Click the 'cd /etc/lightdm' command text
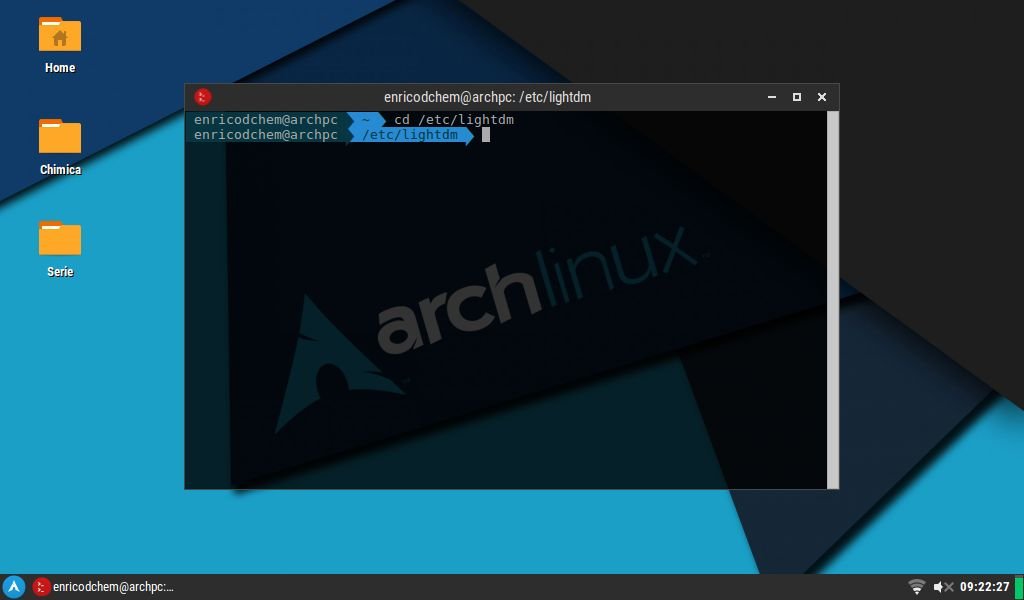 click(454, 120)
